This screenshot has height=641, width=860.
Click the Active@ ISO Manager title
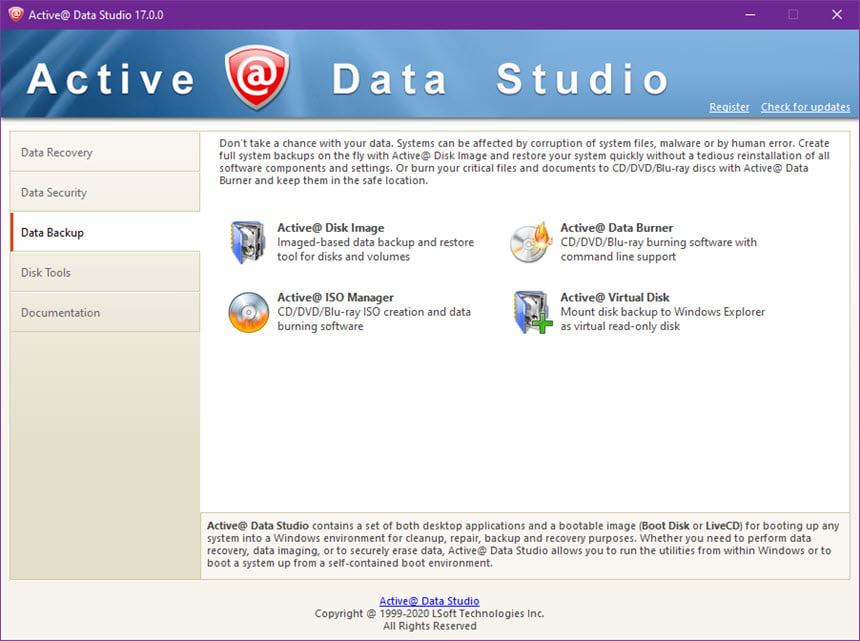pyautogui.click(x=336, y=297)
